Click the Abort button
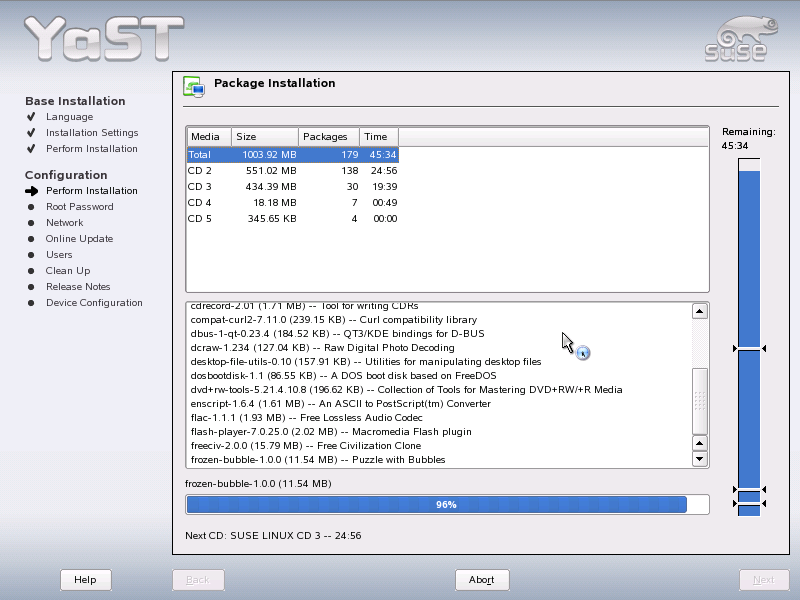Viewport: 800px width, 600px height. pyautogui.click(x=482, y=580)
